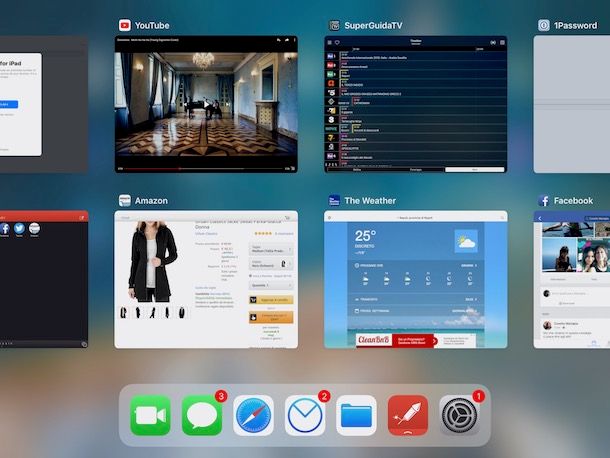610x458 pixels.
Task: Expand the Prossima settimana row in Weather
Action: click(x=416, y=311)
